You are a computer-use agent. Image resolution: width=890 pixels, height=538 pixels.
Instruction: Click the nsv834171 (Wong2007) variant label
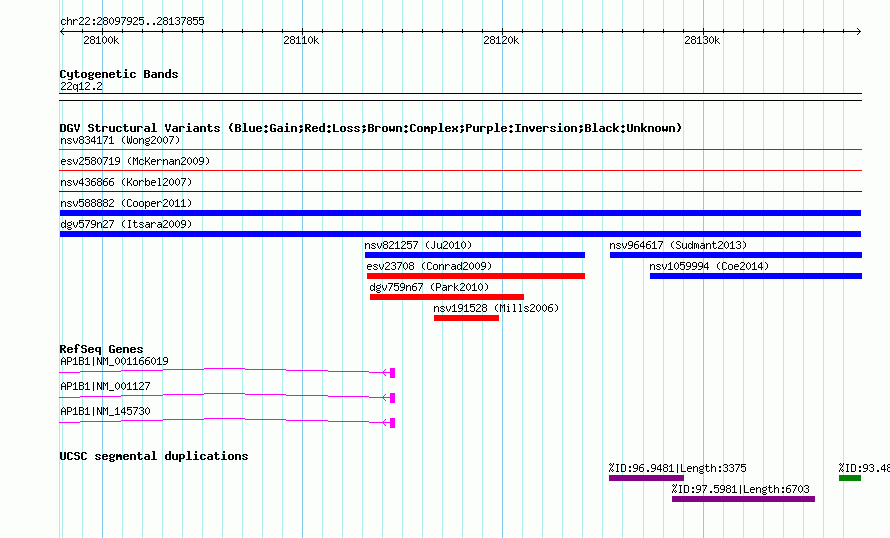[x=120, y=140]
